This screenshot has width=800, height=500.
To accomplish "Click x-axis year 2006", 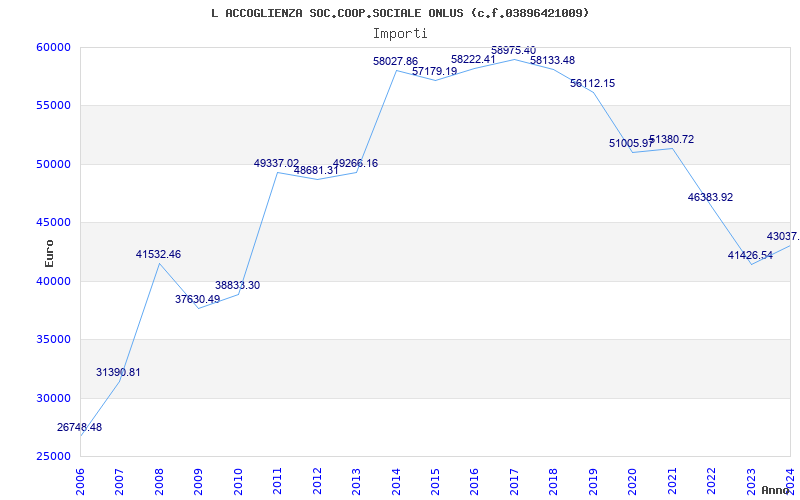I will (x=80, y=482).
